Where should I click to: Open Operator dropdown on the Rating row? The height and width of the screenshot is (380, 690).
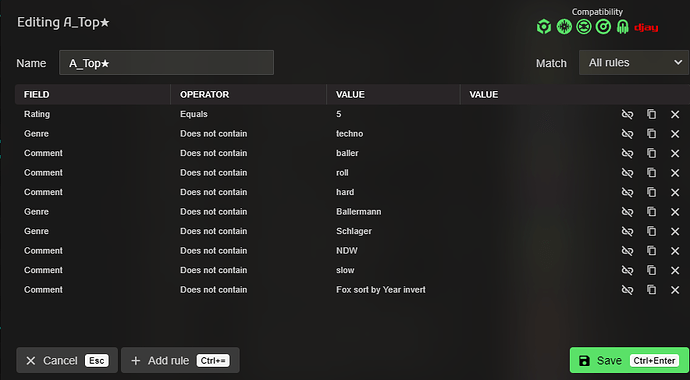(248, 114)
